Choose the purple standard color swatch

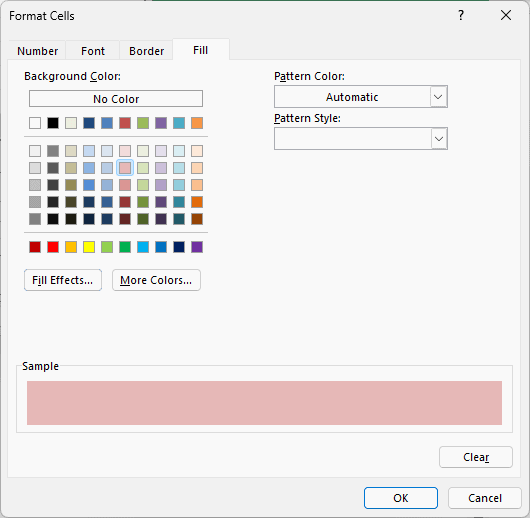197,247
